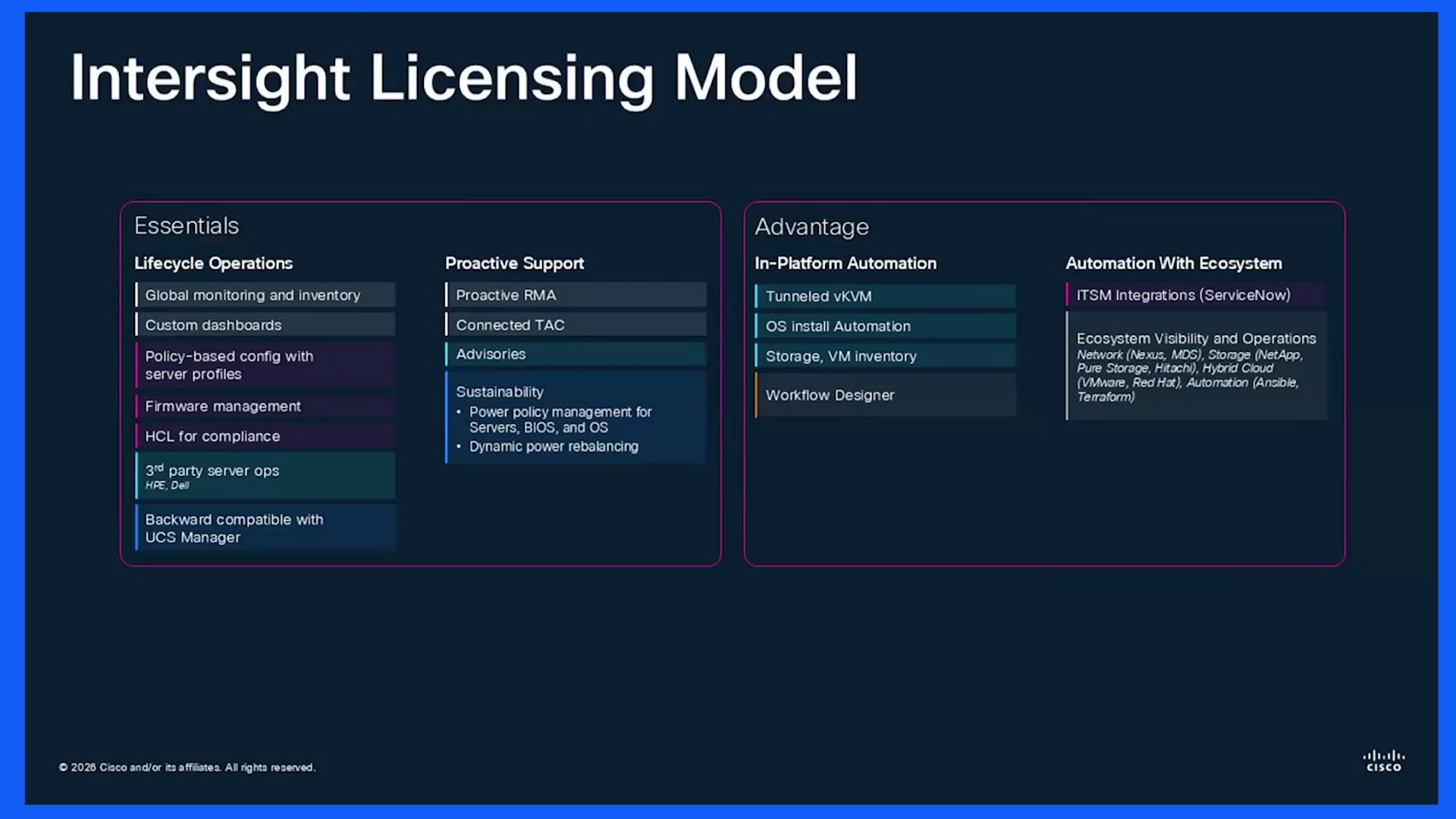Image resolution: width=1456 pixels, height=819 pixels.
Task: Select the Sustainability feature box
Action: 576,417
